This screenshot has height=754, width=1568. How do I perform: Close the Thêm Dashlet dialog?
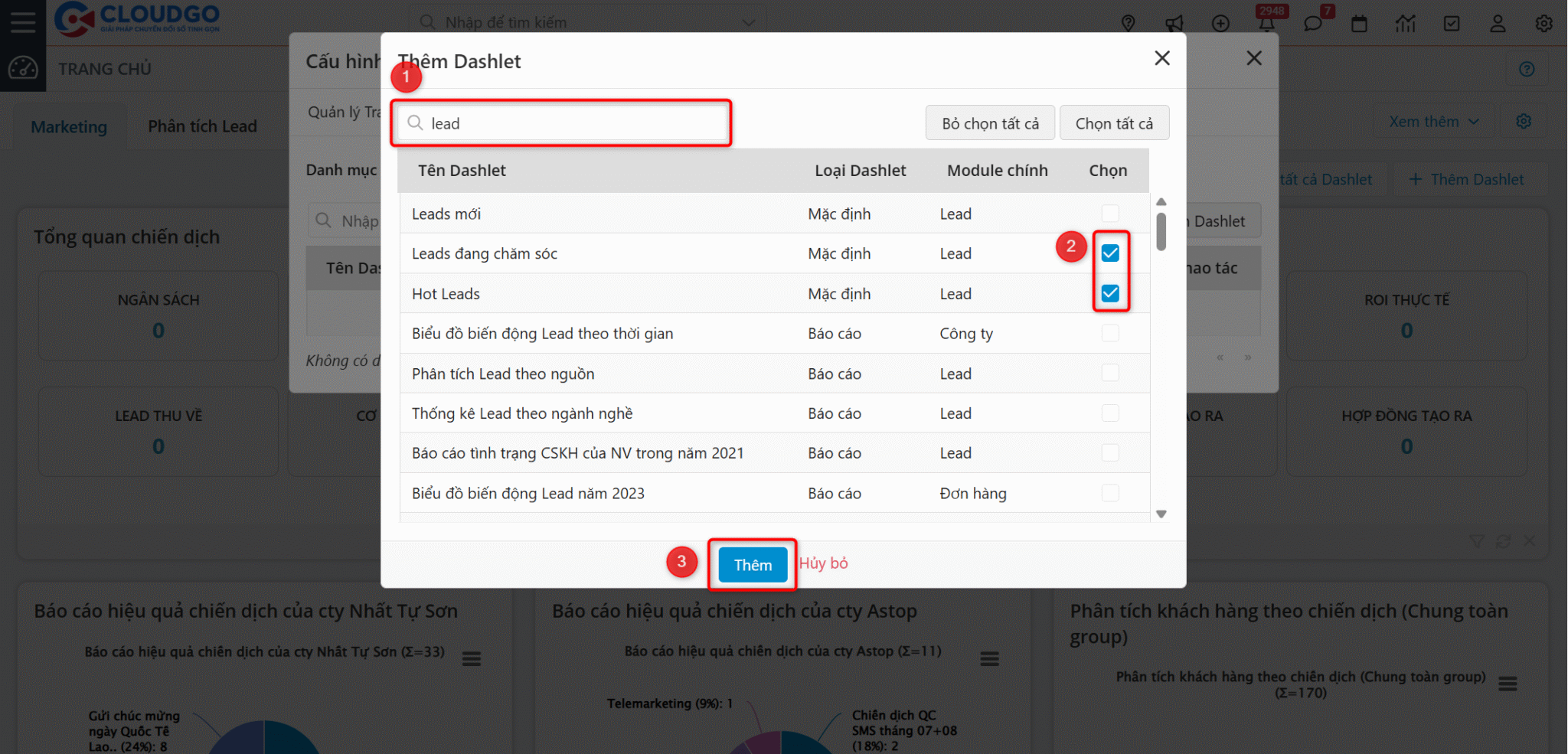point(1162,58)
